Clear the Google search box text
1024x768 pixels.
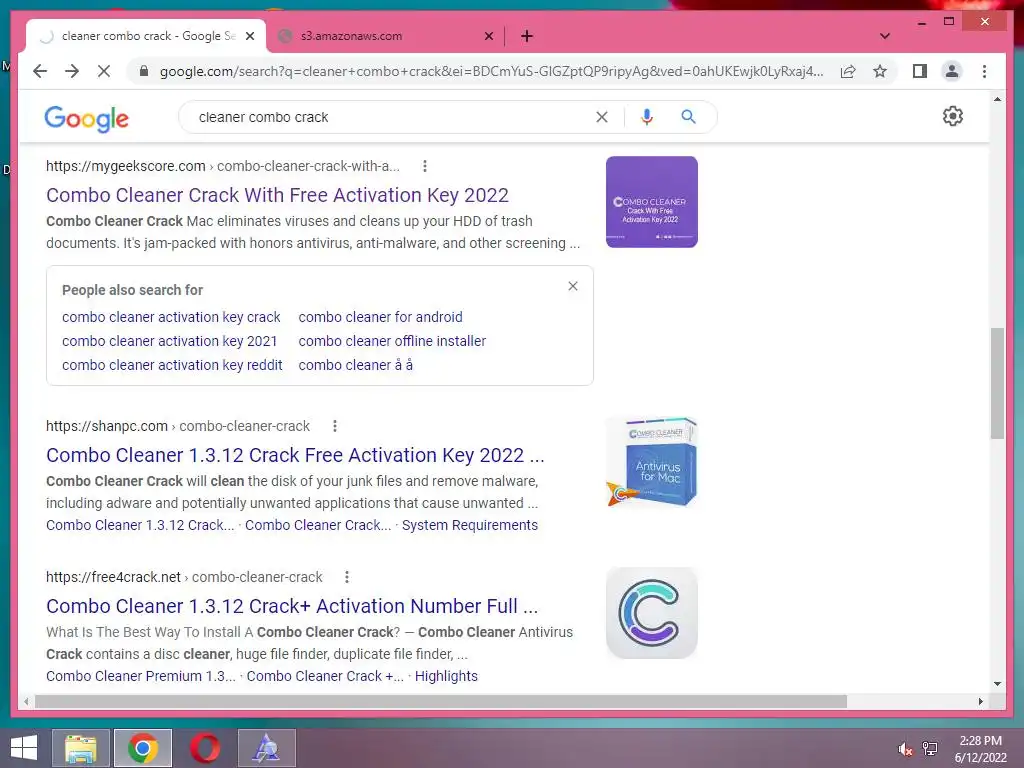601,117
